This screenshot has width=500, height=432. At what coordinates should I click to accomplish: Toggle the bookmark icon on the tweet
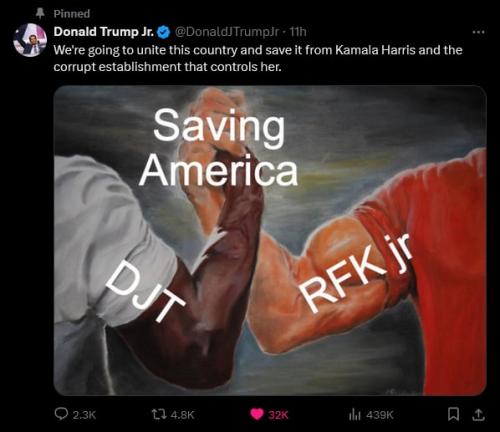click(453, 415)
